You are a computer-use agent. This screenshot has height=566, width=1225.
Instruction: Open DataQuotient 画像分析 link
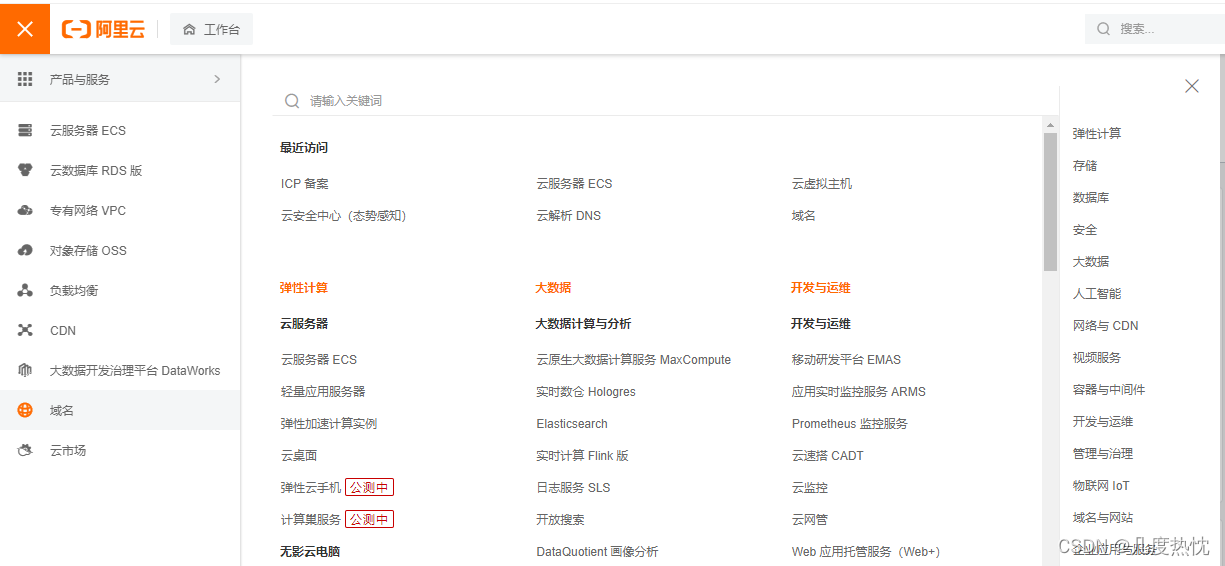(x=597, y=552)
